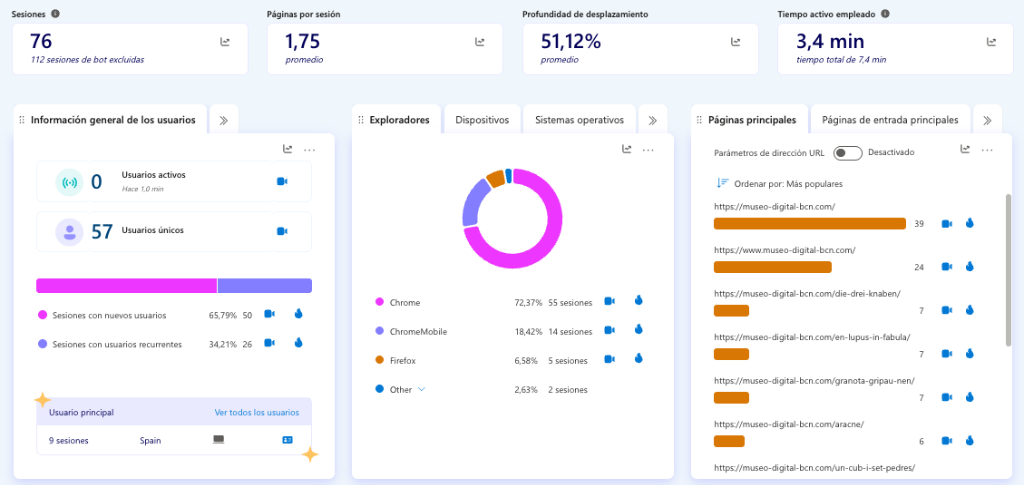Image resolution: width=1024 pixels, height=485 pixels.
Task: Switch to the Dispositivos tab
Action: point(482,120)
